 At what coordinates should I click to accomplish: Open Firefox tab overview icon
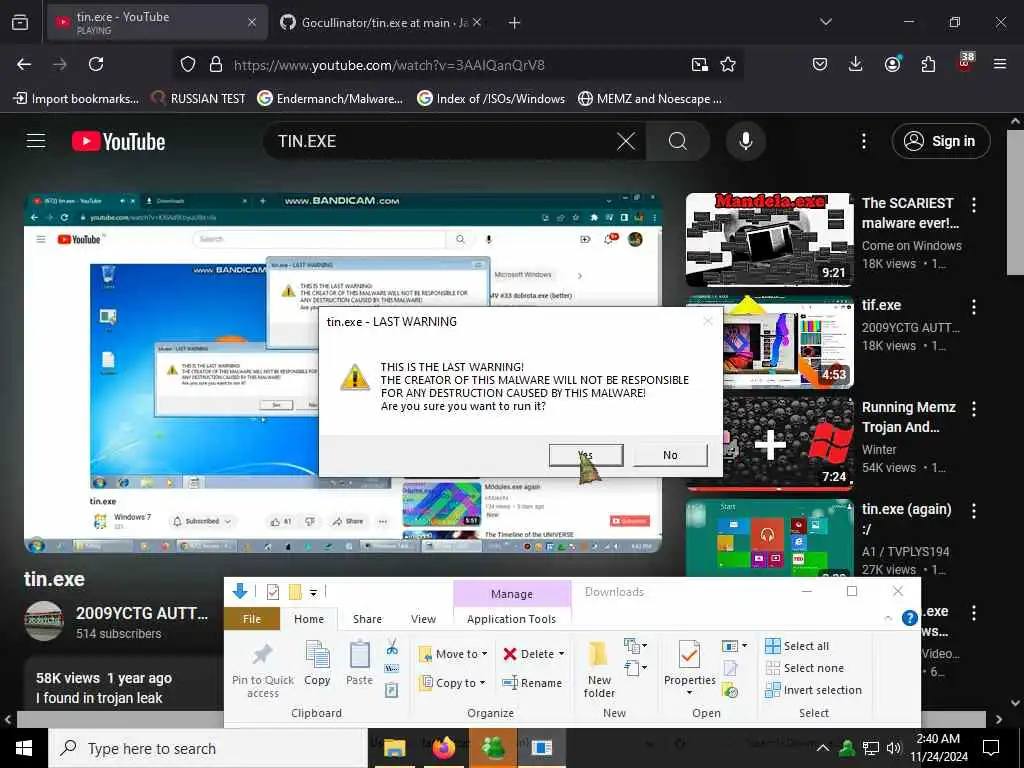20,22
